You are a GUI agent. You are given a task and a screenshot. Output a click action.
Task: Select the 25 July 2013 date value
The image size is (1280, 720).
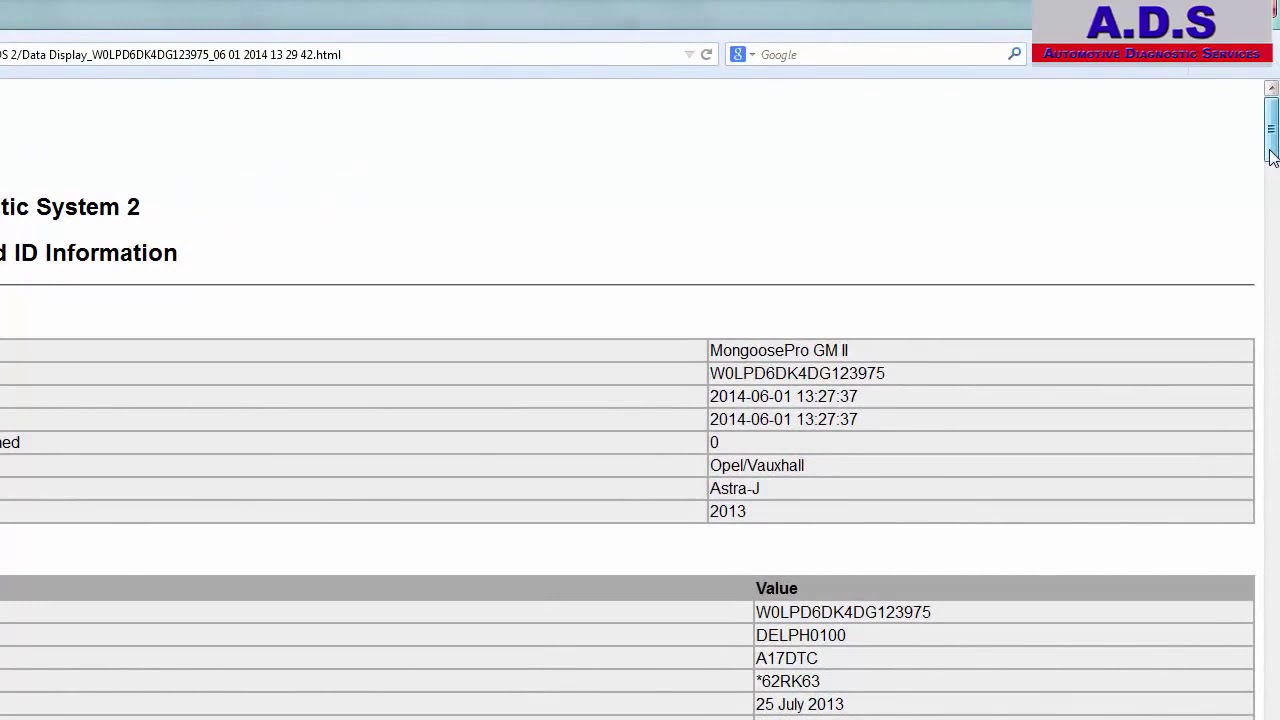(x=1004, y=704)
